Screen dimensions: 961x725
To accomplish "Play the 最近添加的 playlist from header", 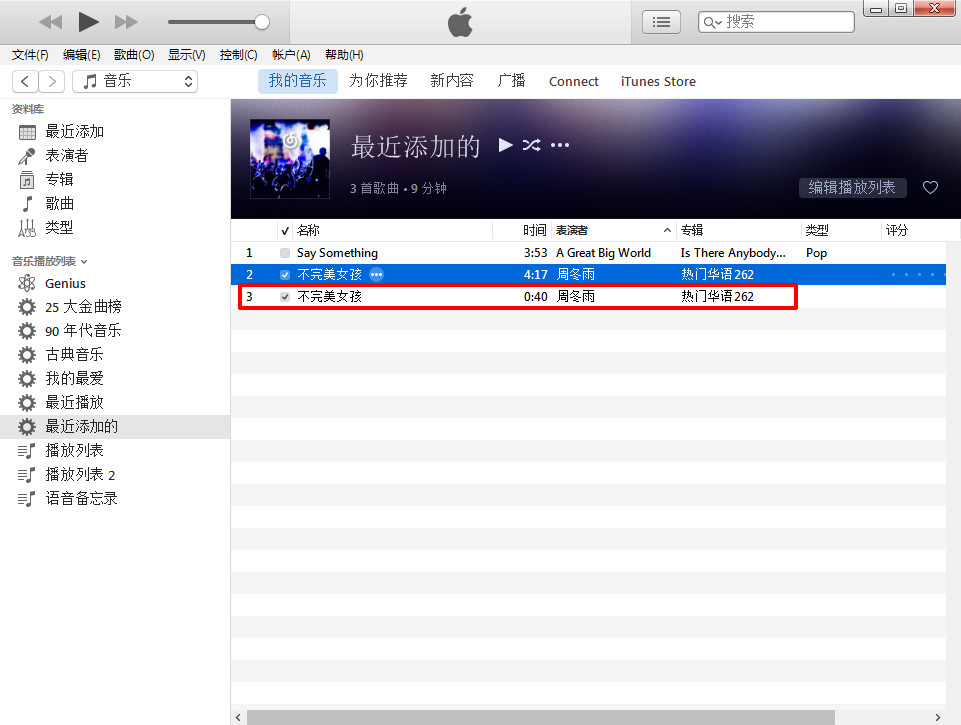I will [x=505, y=145].
